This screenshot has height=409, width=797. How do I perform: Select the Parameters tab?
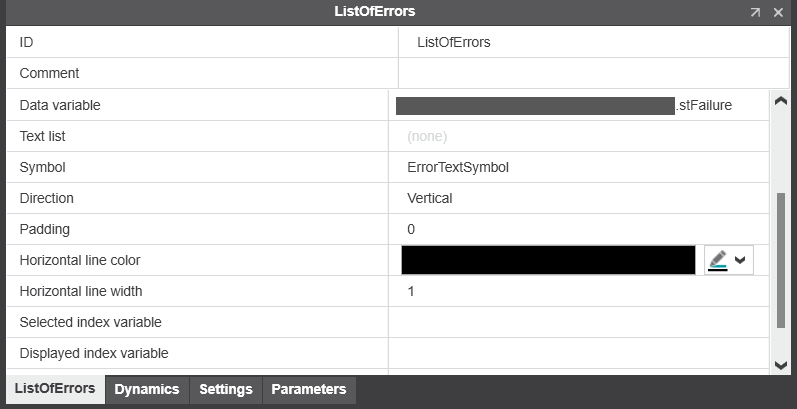[309, 390]
